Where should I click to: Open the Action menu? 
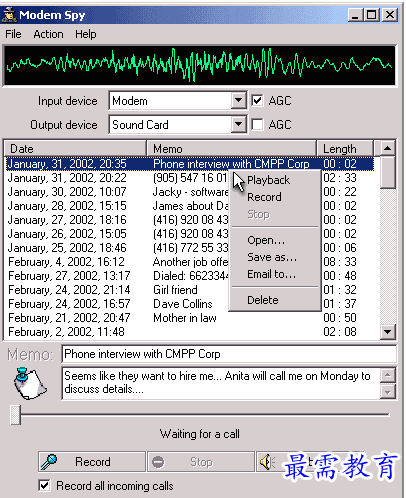coord(48,34)
